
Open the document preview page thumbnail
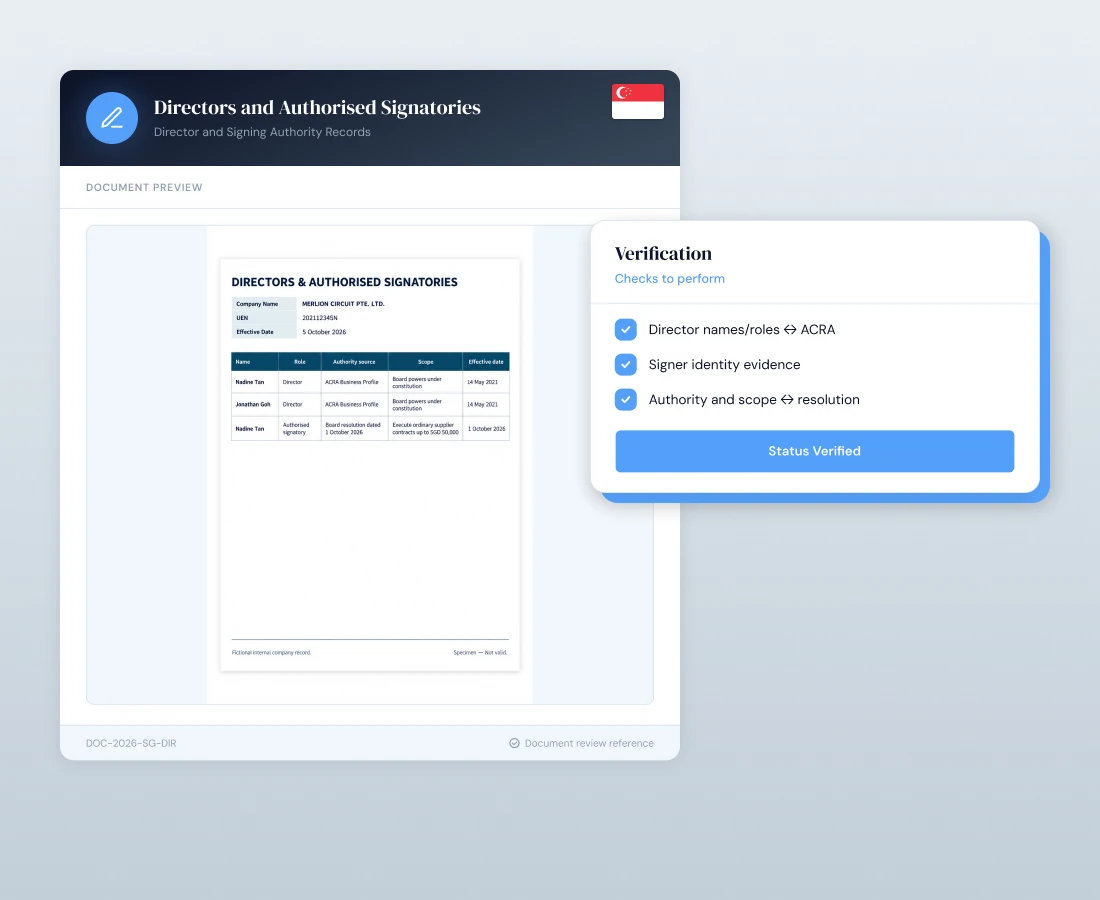pyautogui.click(x=370, y=465)
